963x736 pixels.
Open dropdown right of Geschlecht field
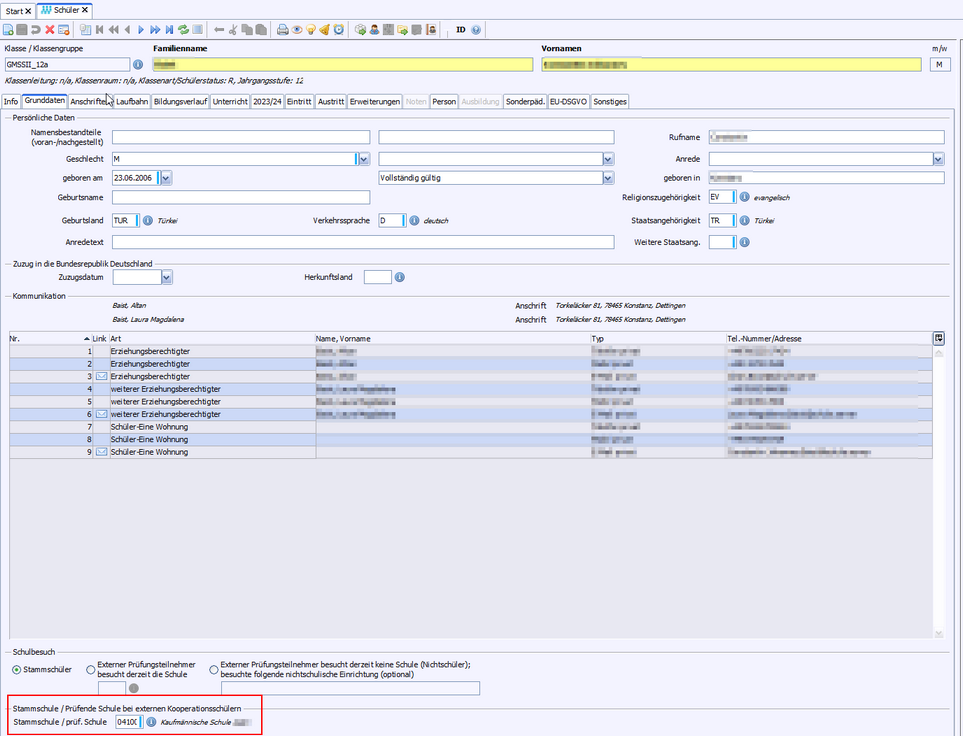[x=608, y=159]
